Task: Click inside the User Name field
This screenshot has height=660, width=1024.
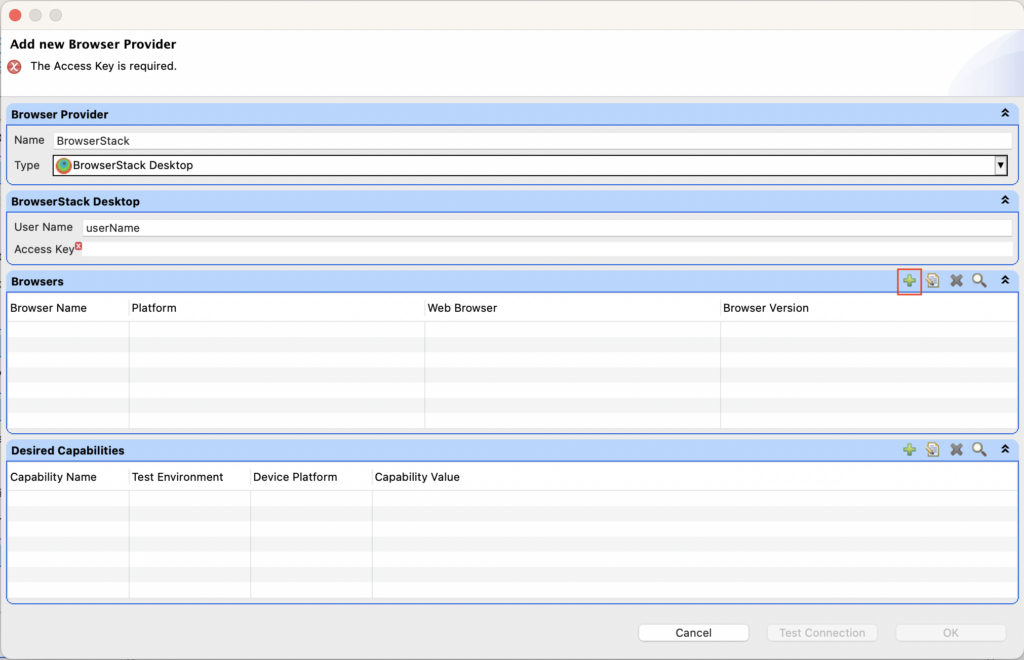Action: [x=400, y=227]
